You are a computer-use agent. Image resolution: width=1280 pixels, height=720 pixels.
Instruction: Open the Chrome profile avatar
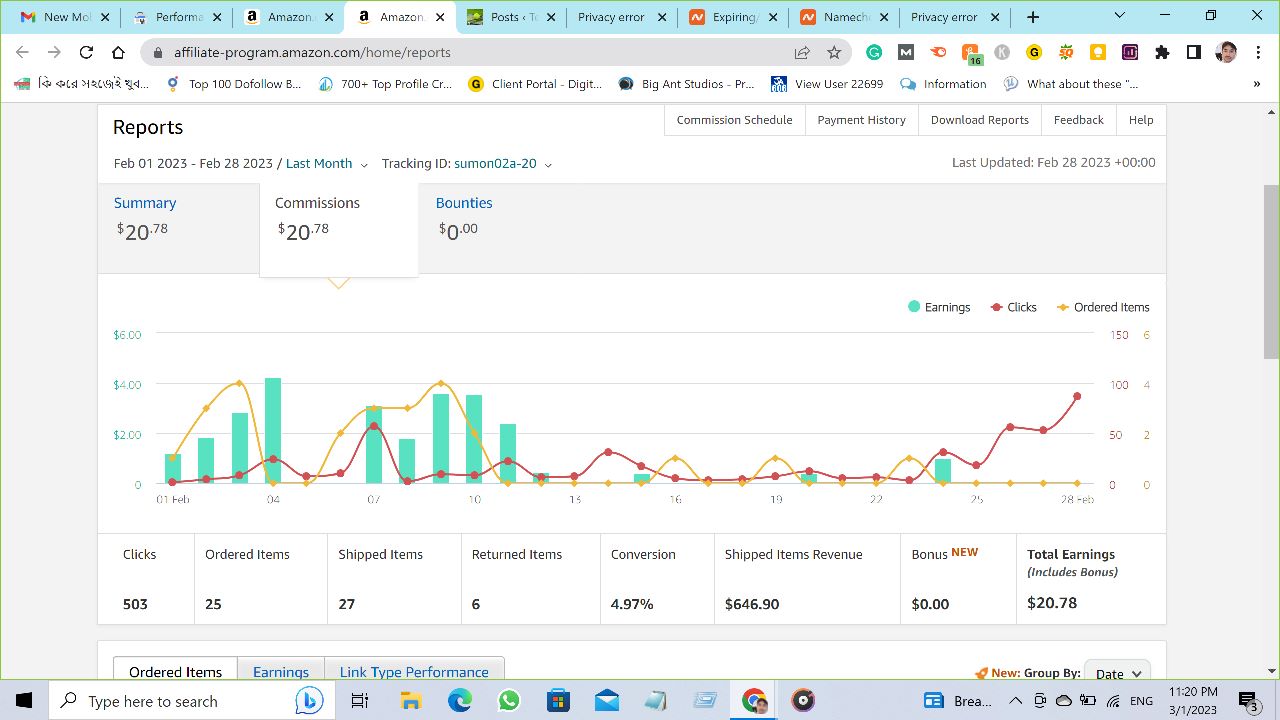[x=1227, y=53]
